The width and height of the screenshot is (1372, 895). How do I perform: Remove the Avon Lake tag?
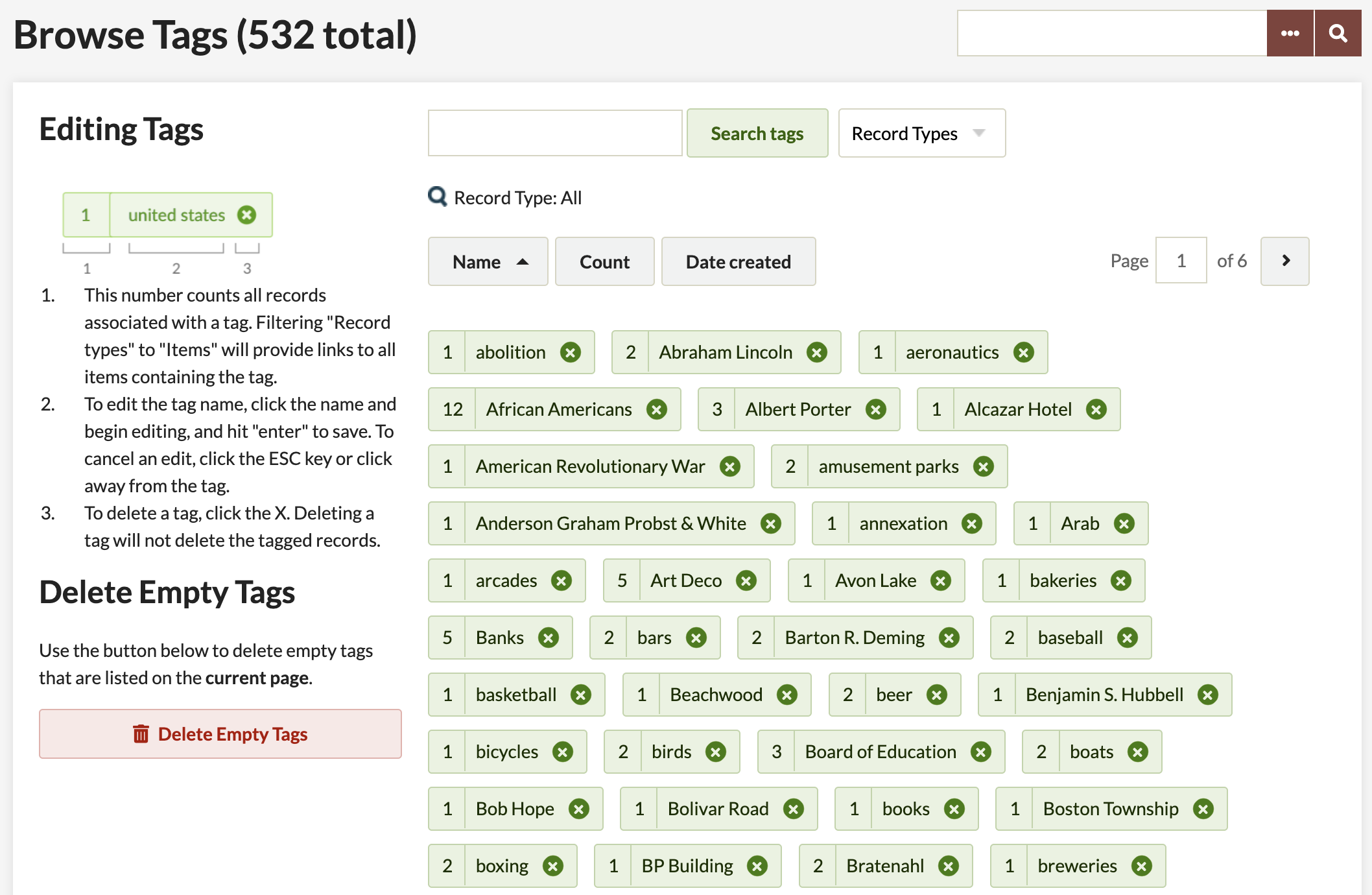click(x=941, y=580)
